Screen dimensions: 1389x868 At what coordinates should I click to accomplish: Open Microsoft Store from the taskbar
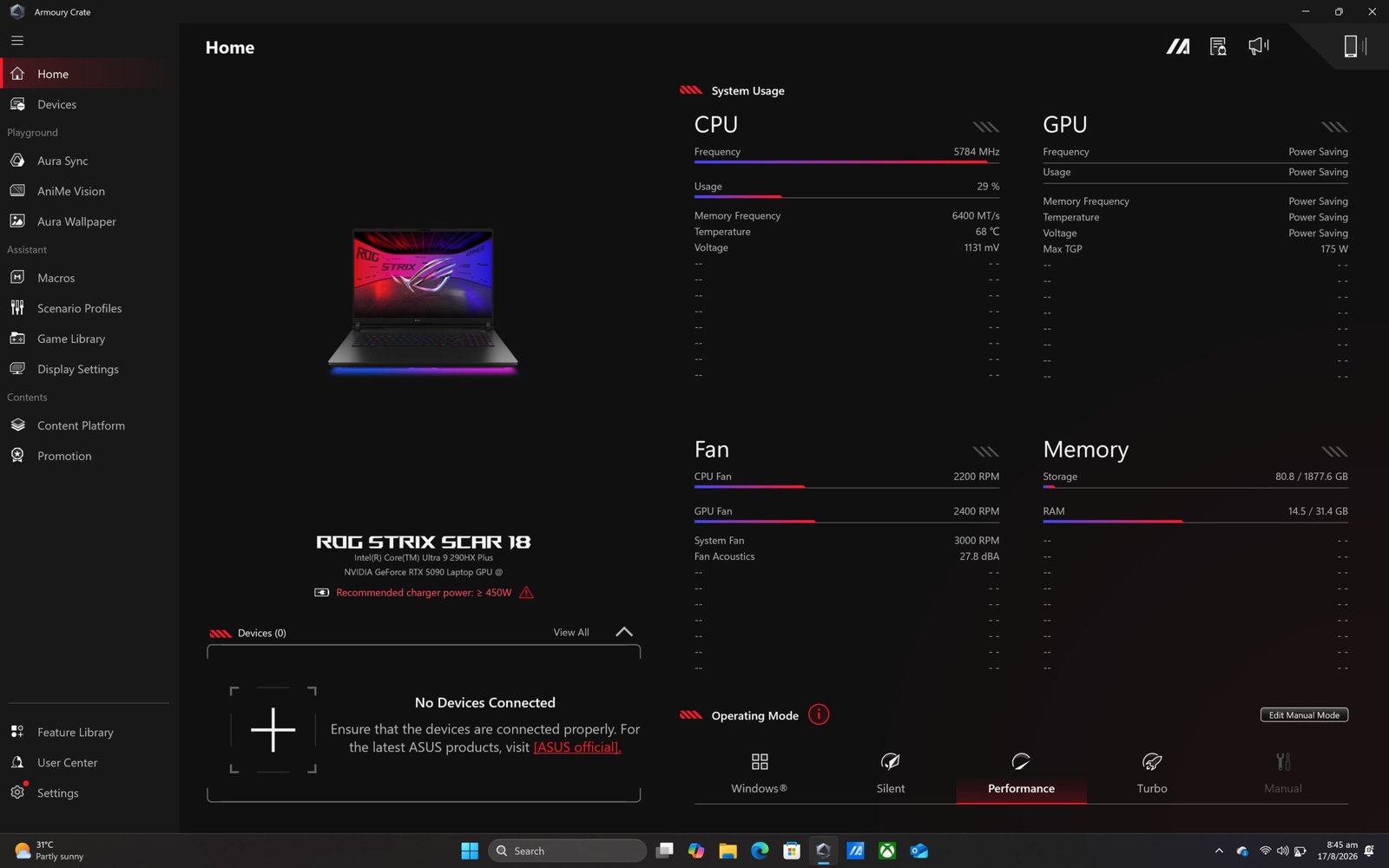click(791, 851)
